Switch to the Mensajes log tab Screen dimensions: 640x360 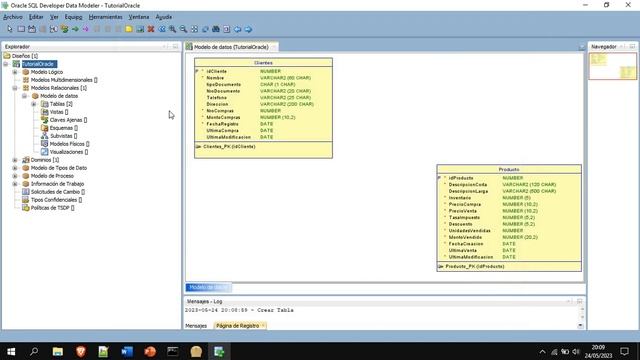[x=196, y=326]
